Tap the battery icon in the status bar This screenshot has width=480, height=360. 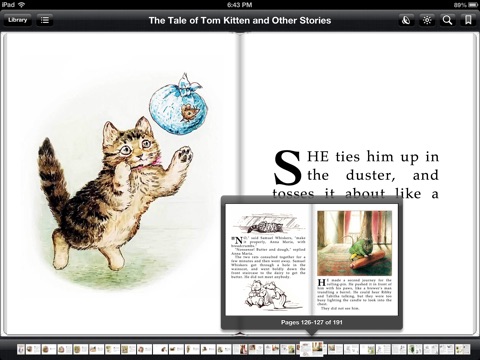click(x=473, y=5)
